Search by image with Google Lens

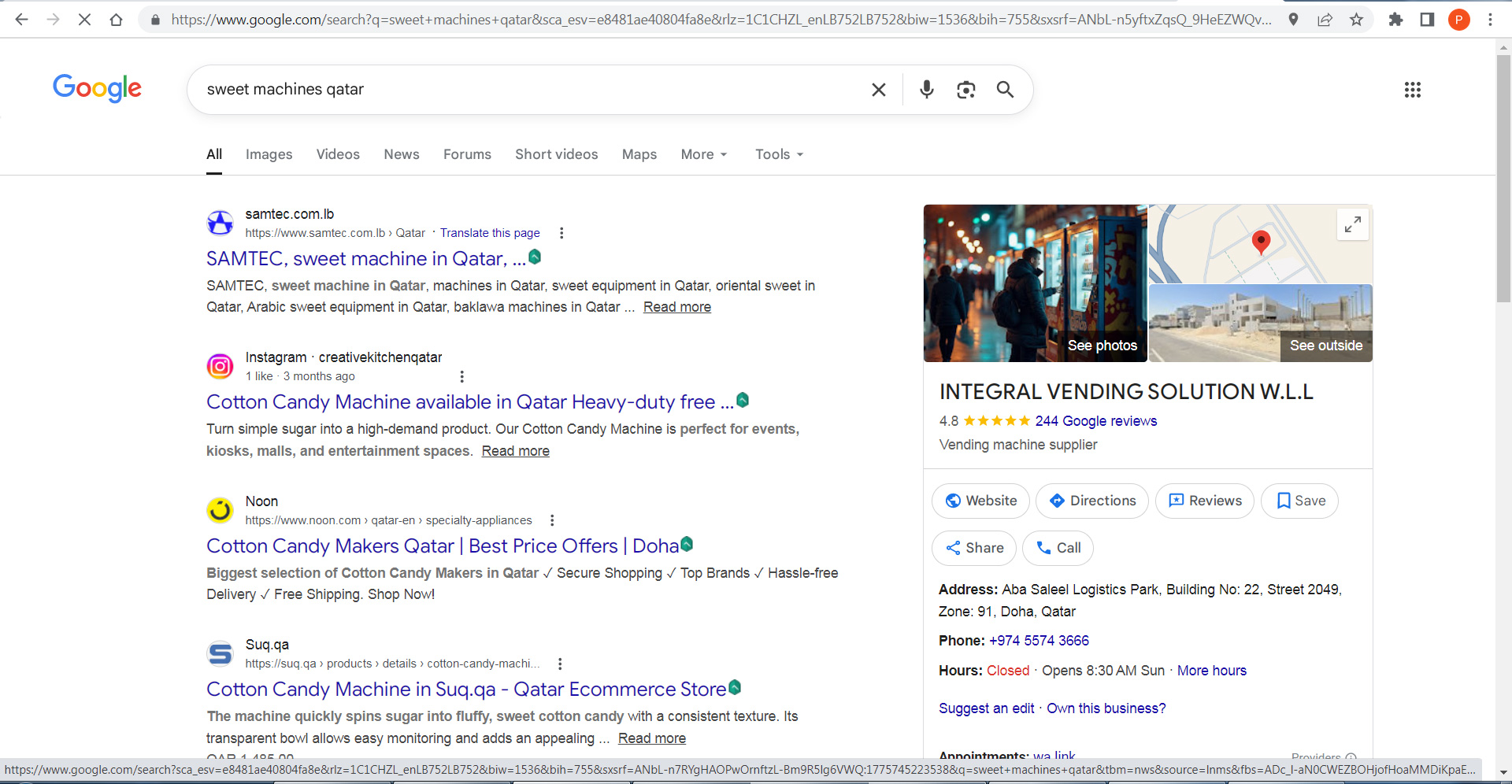(966, 90)
